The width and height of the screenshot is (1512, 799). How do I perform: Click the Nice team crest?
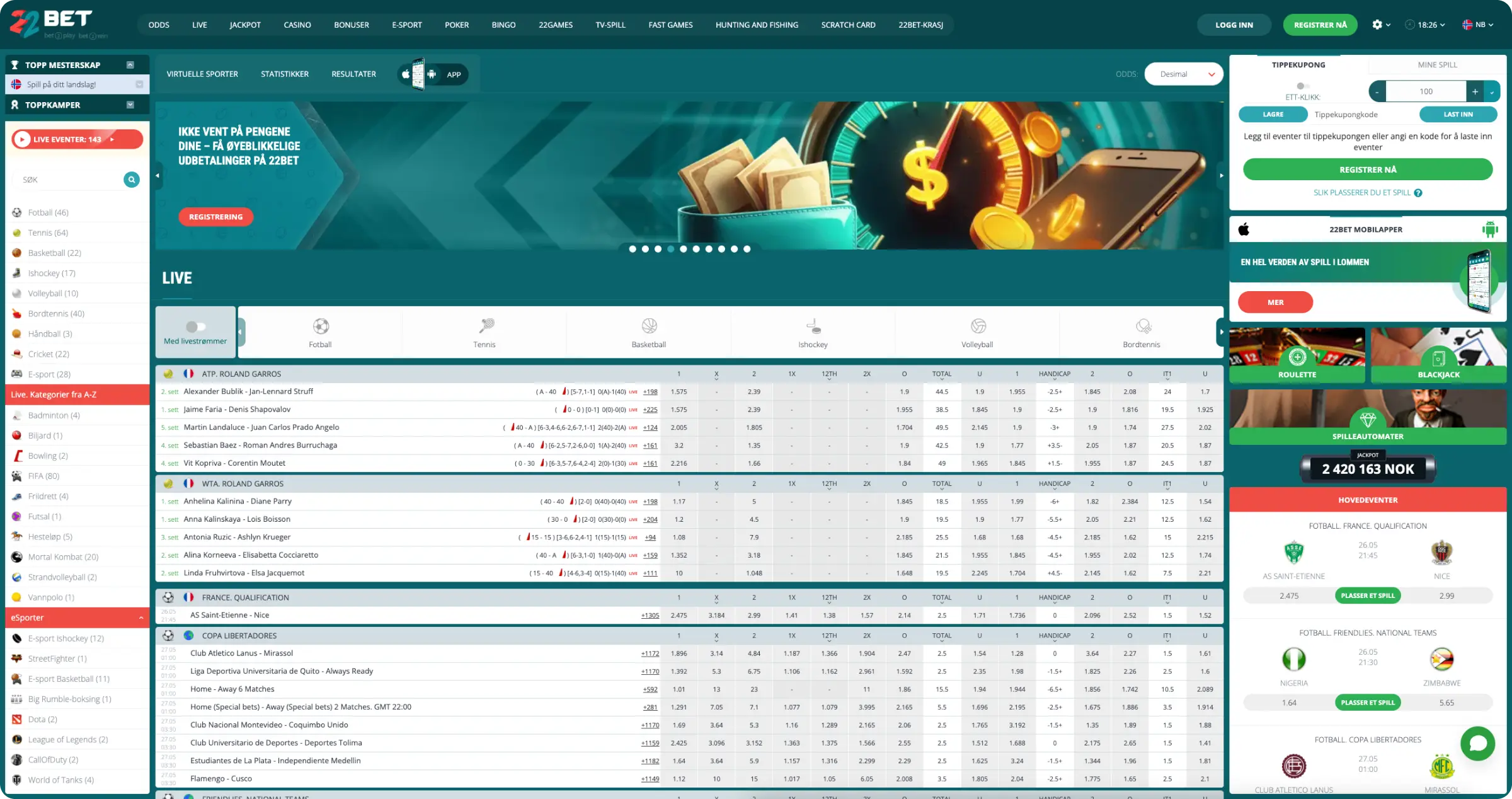tap(1441, 552)
